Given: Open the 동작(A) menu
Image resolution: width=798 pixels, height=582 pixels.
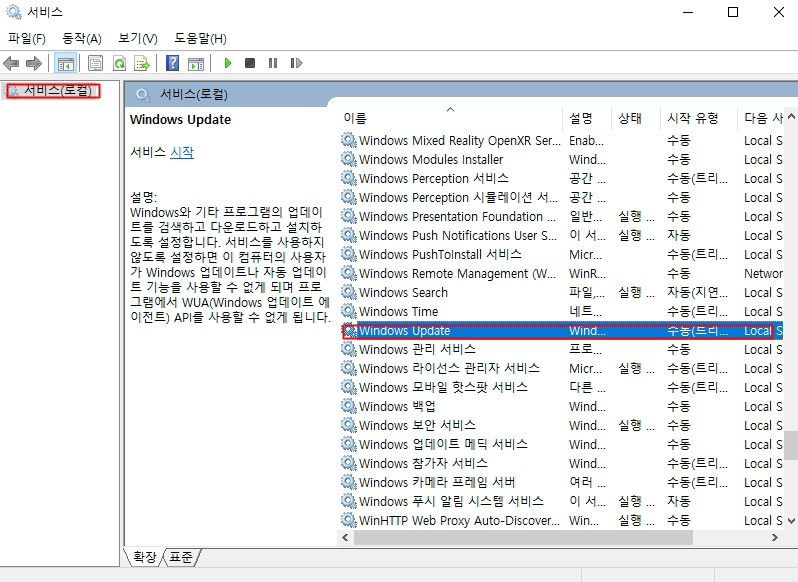Looking at the screenshot, I should 81,38.
